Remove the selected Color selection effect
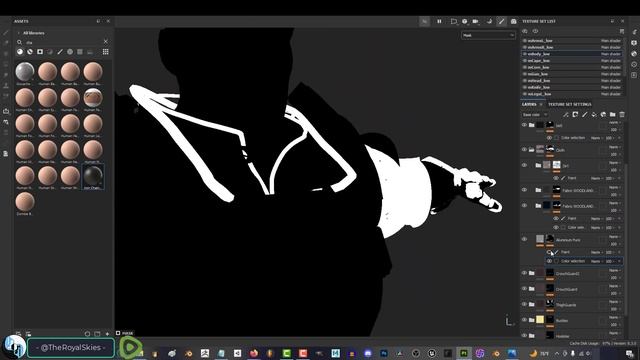640x360 pixels. pos(619,261)
